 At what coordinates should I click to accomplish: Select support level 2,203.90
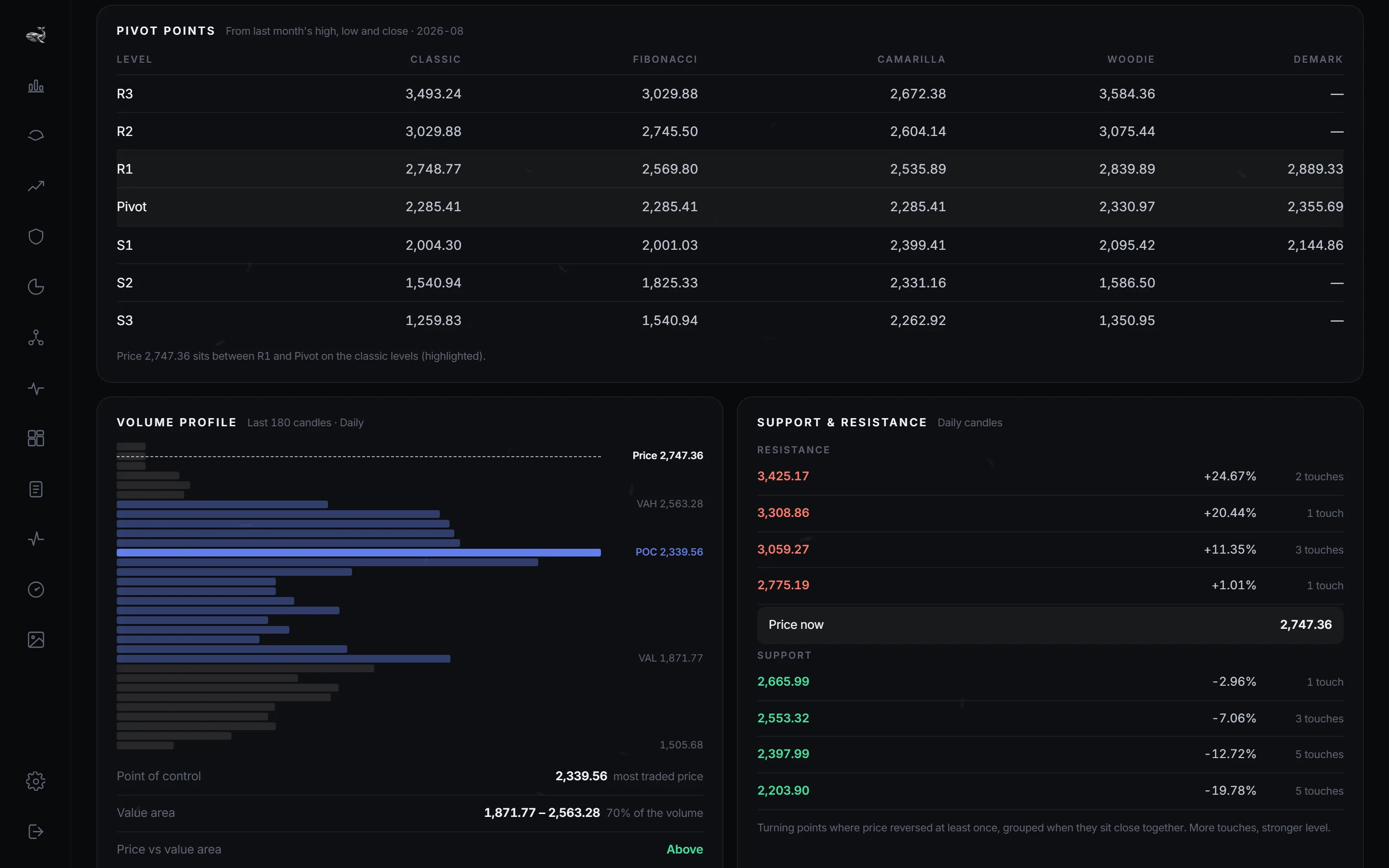(x=783, y=790)
